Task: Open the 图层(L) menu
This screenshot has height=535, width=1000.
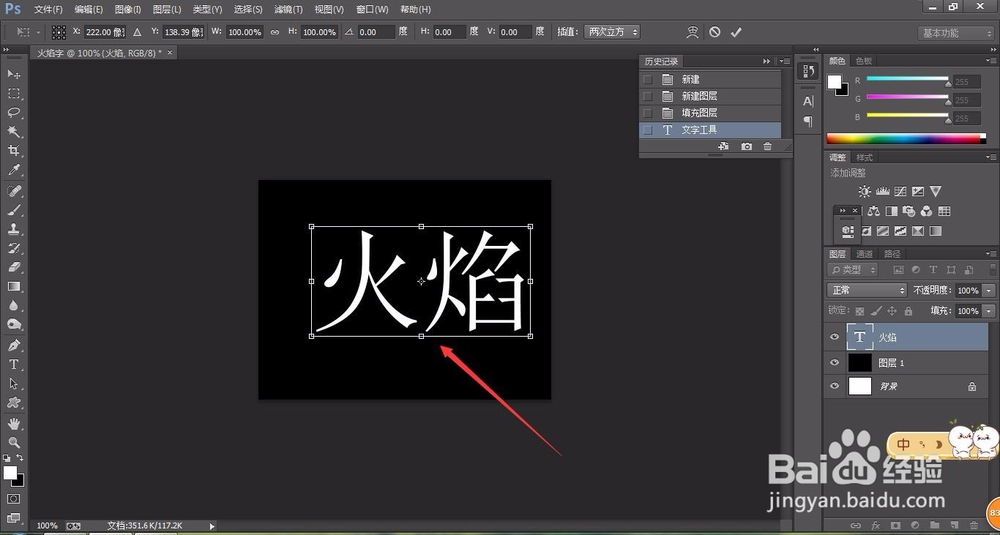Action: click(167, 10)
